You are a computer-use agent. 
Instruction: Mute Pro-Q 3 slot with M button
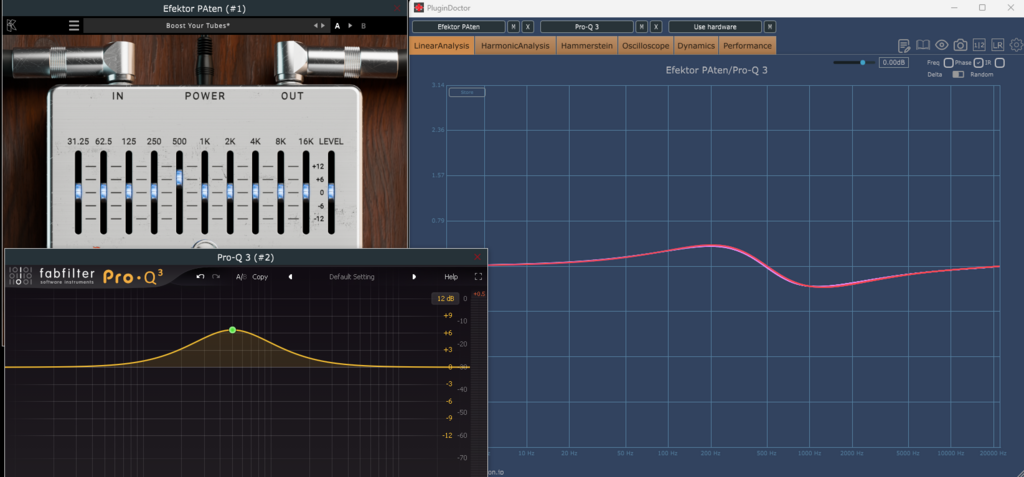pos(642,27)
